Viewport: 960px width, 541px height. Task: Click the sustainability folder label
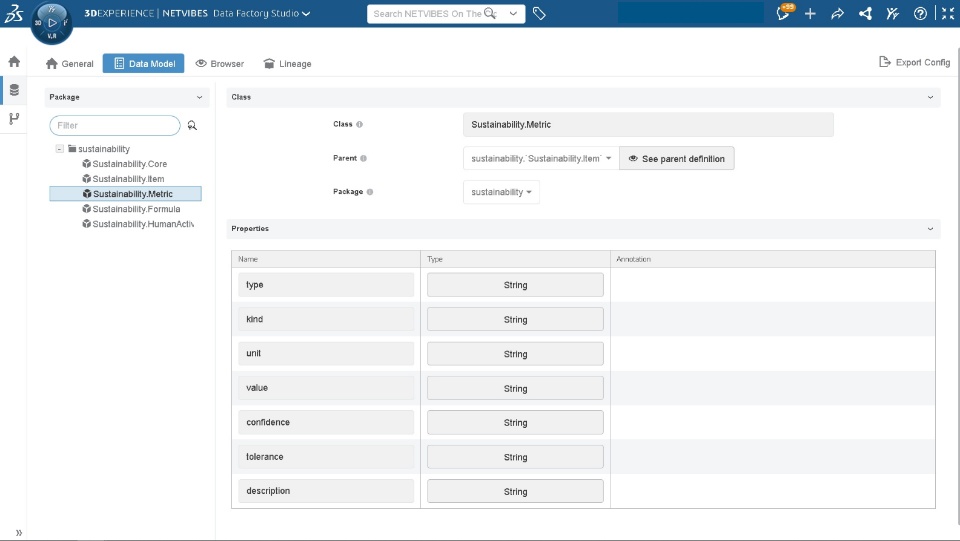(x=104, y=149)
